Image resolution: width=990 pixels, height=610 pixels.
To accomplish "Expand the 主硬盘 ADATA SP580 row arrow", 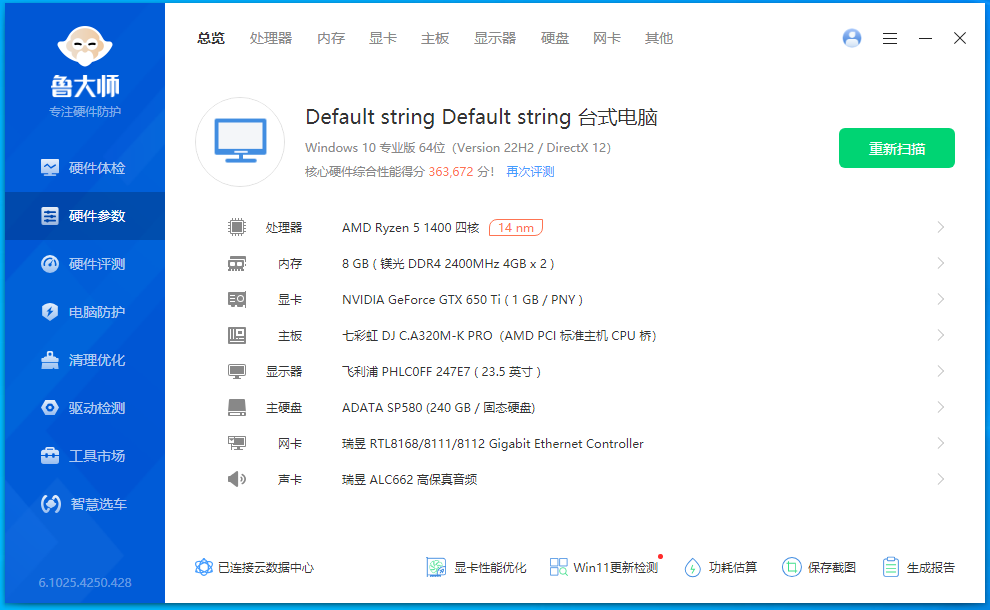I will tap(940, 407).
